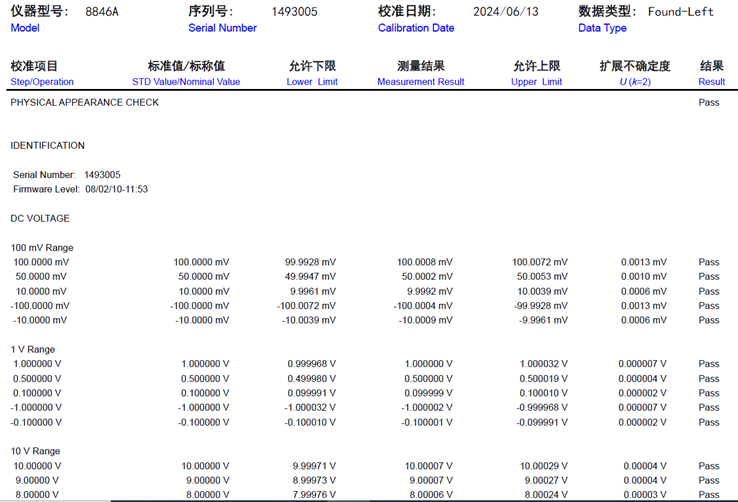Select the data type Found-Left
The image size is (738, 502).
point(681,12)
